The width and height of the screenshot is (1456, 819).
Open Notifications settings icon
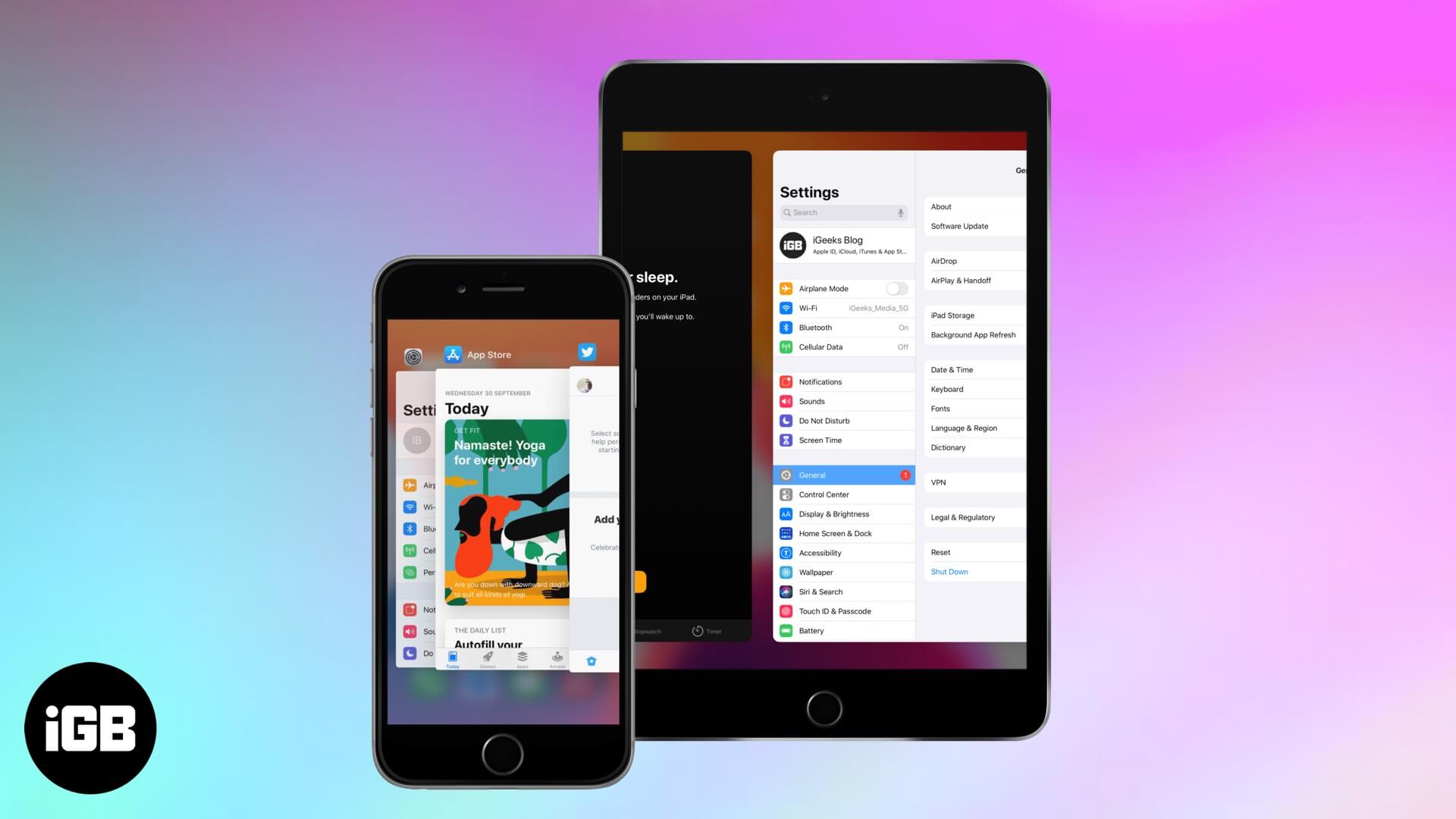tap(786, 381)
